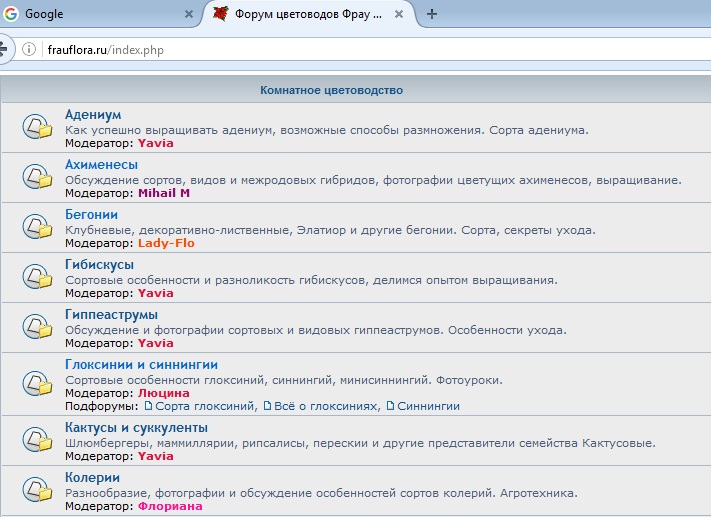Open the Синнингии subforum link
The image size is (711, 517).
[428, 406]
